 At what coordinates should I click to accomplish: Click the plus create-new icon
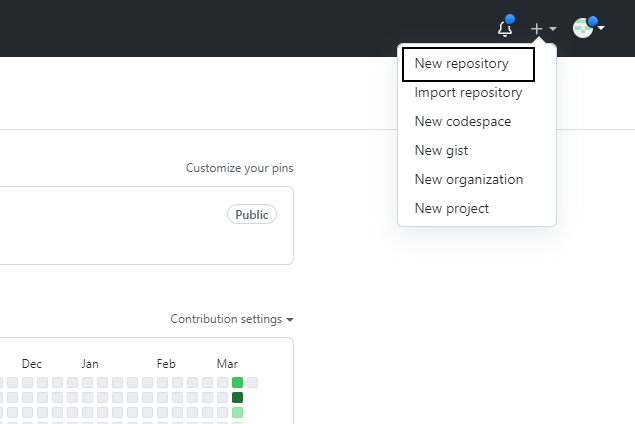(x=537, y=29)
